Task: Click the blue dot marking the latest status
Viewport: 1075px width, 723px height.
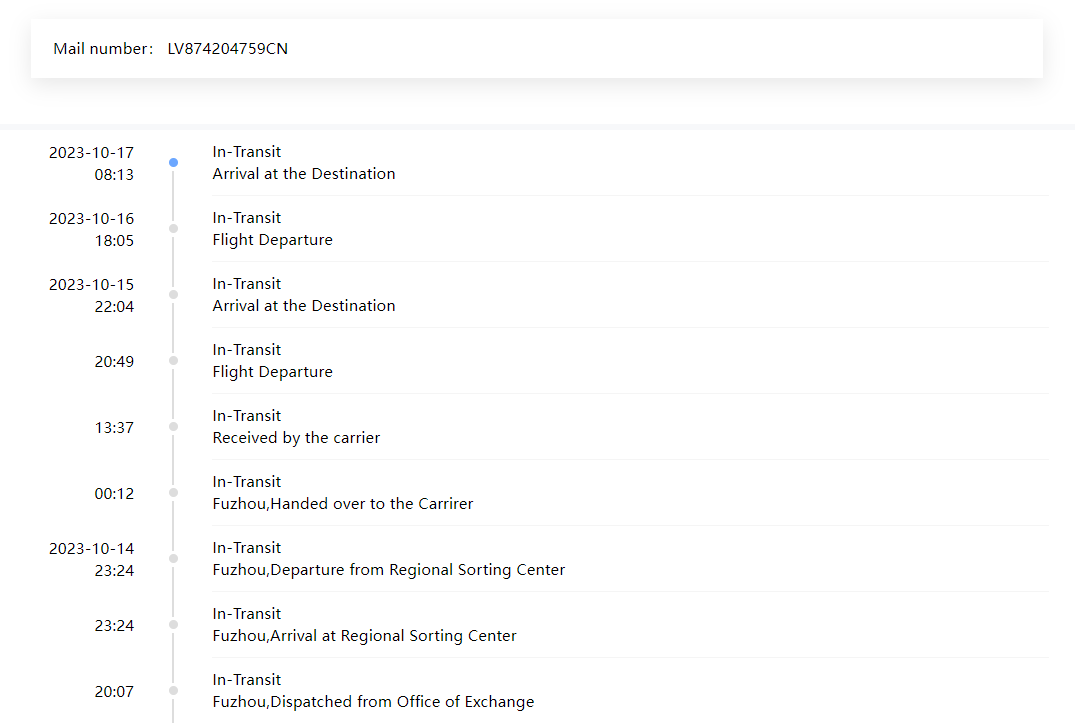Action: (x=173, y=162)
